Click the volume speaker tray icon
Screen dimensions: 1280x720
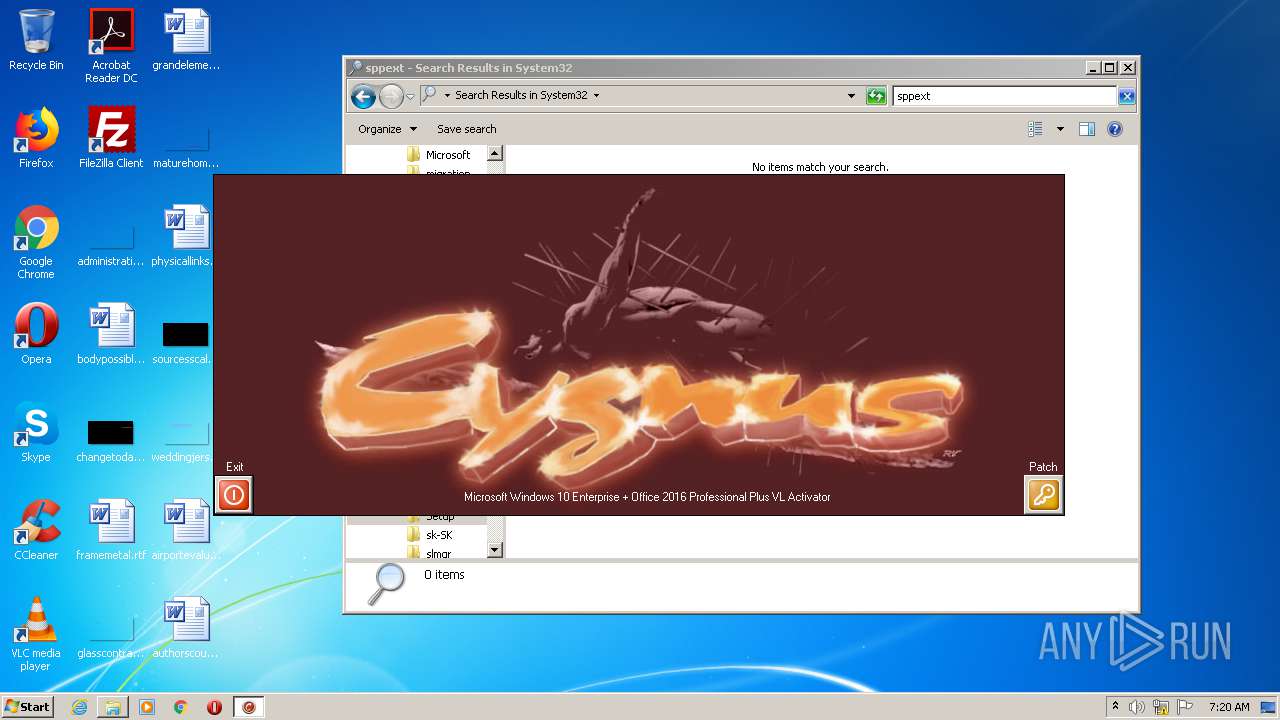[1137, 707]
